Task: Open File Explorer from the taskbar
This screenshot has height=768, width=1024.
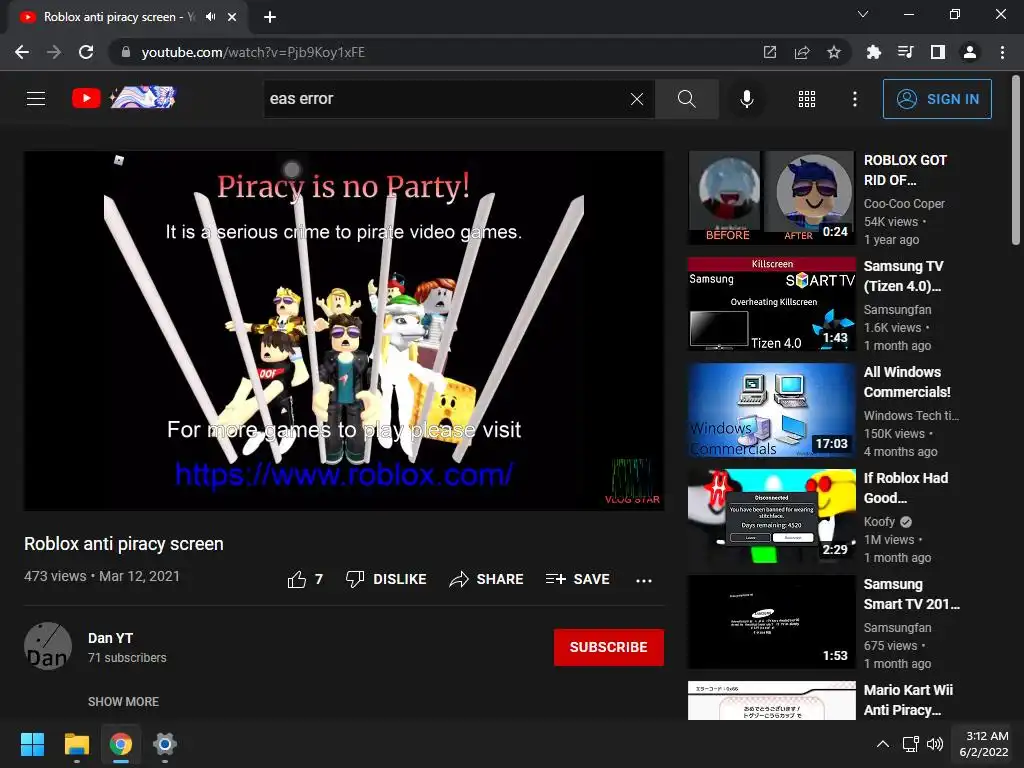Action: [x=76, y=744]
